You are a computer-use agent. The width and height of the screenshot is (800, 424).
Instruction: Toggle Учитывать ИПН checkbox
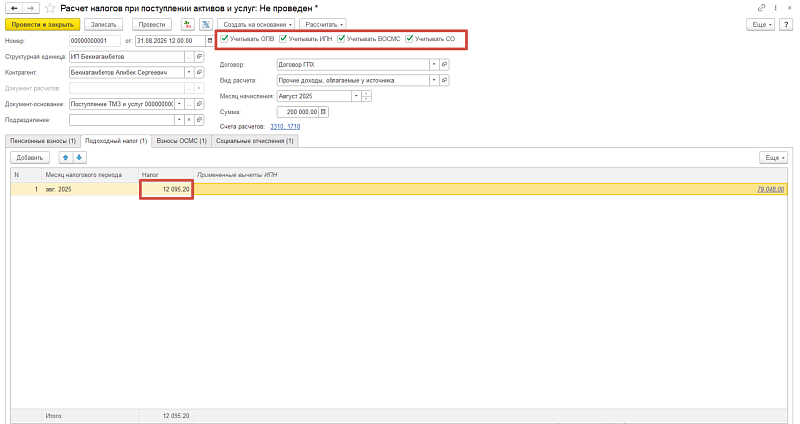pyautogui.click(x=283, y=39)
